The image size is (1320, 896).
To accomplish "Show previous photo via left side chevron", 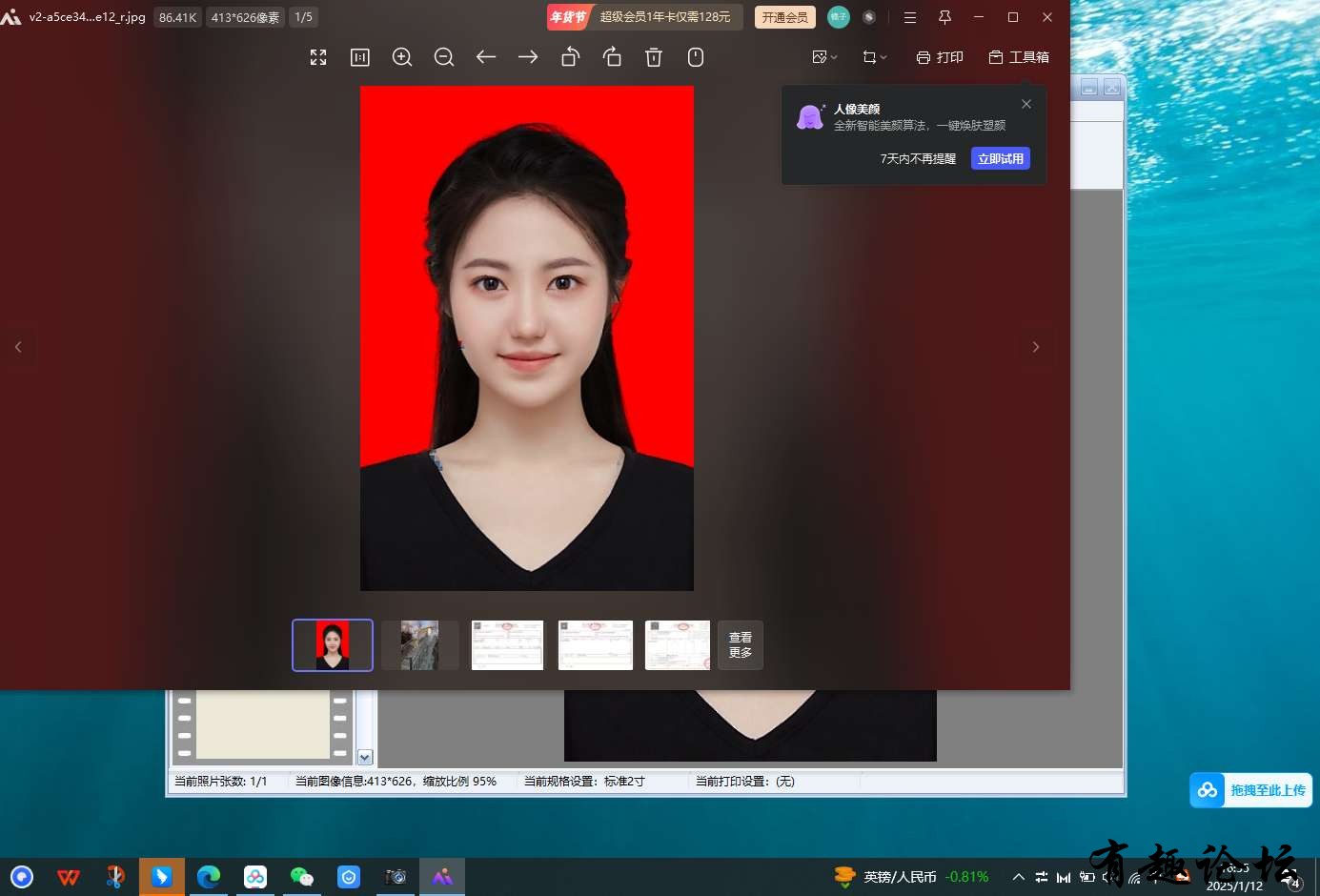I will pos(18,347).
